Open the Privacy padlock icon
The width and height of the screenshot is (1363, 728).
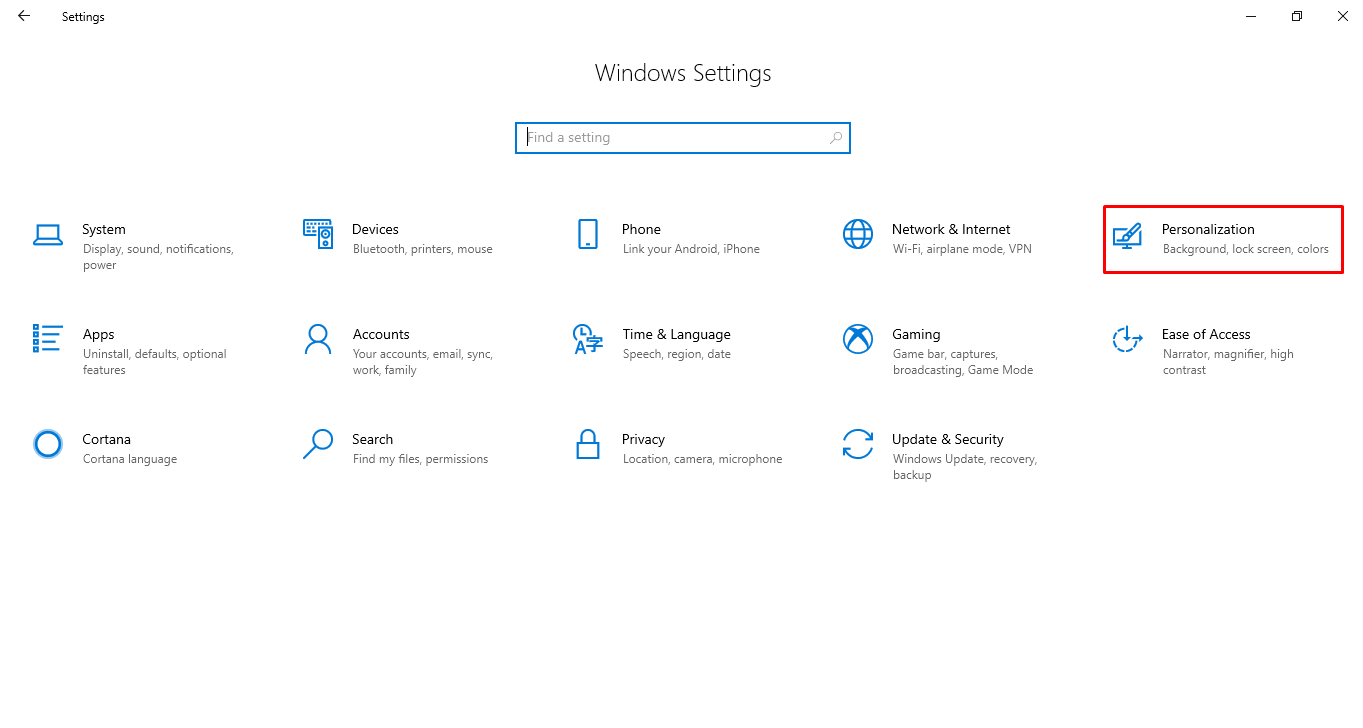point(588,444)
